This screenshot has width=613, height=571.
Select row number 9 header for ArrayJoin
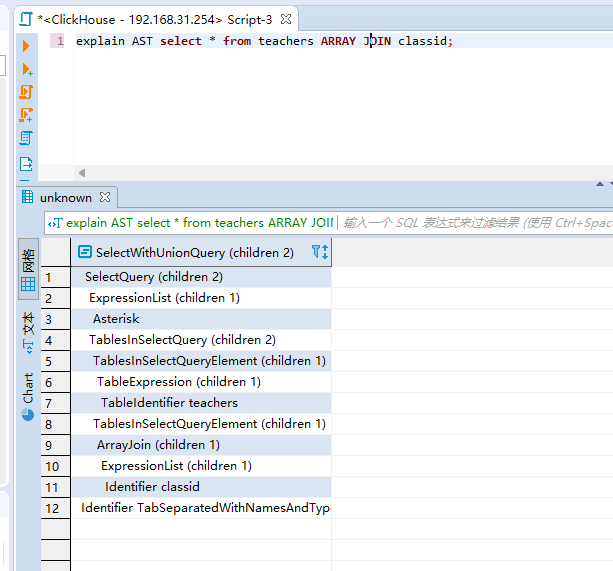coord(49,445)
